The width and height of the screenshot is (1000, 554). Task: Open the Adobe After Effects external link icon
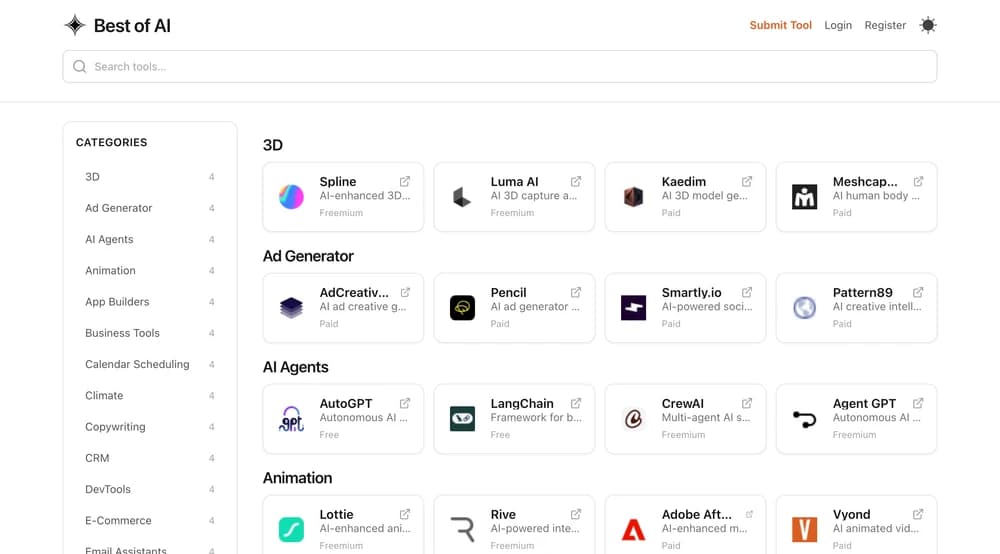[749, 514]
